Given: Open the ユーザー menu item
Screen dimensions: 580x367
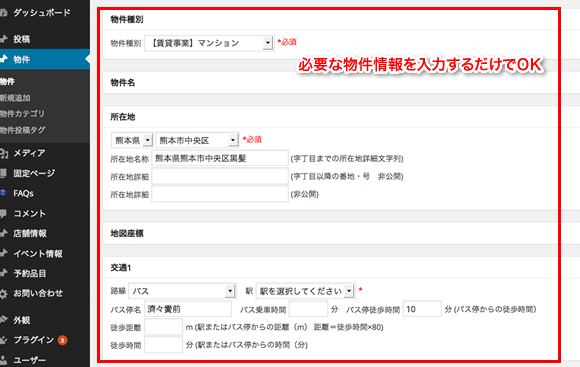Looking at the screenshot, I should pos(30,360).
